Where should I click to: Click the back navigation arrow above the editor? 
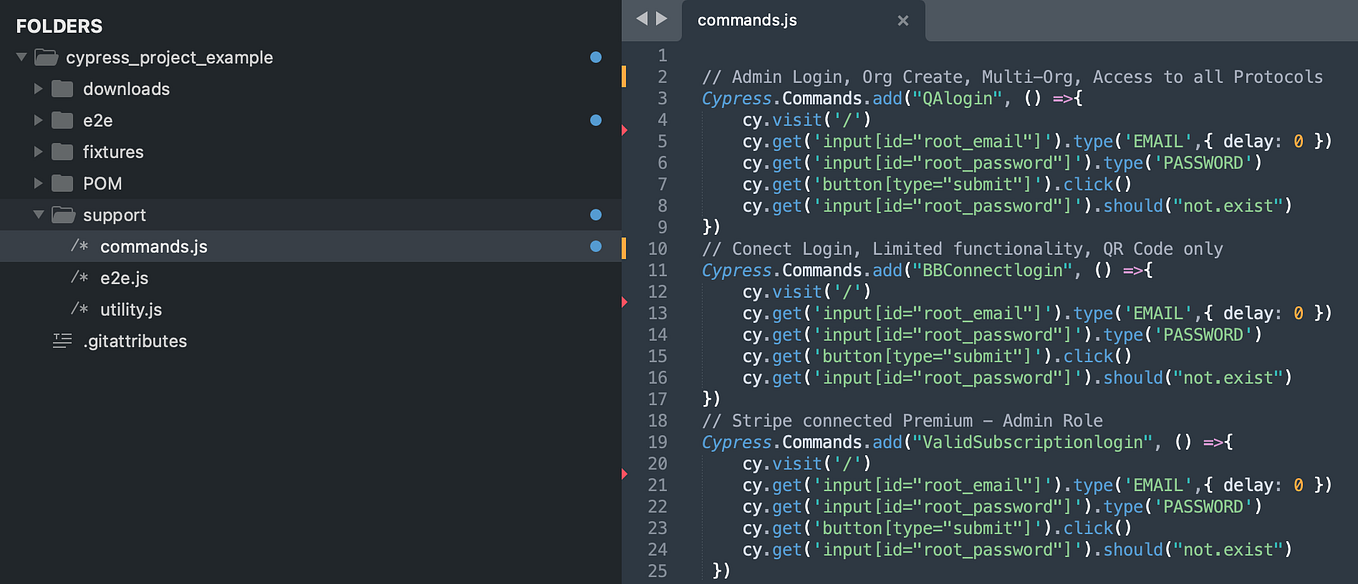pos(644,18)
